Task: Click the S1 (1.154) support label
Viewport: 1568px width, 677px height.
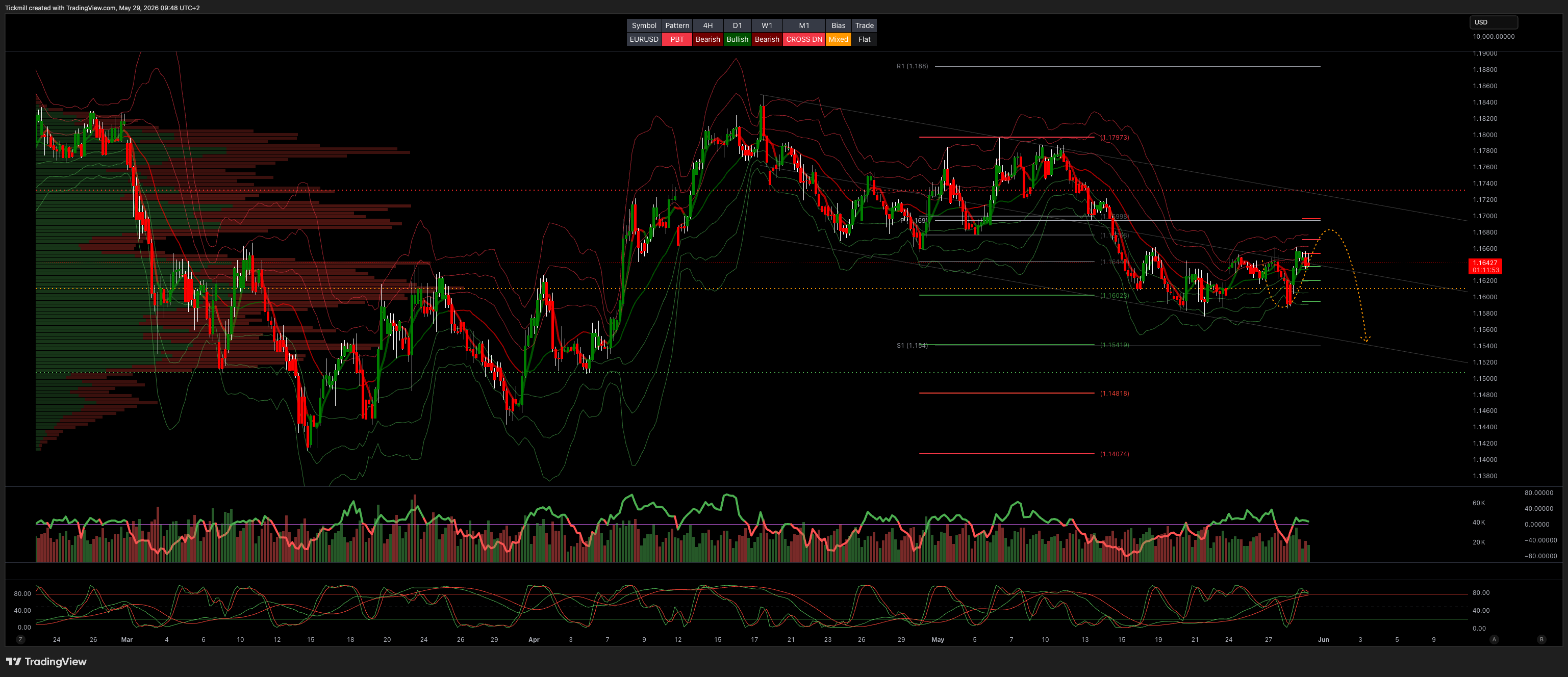Action: [912, 346]
